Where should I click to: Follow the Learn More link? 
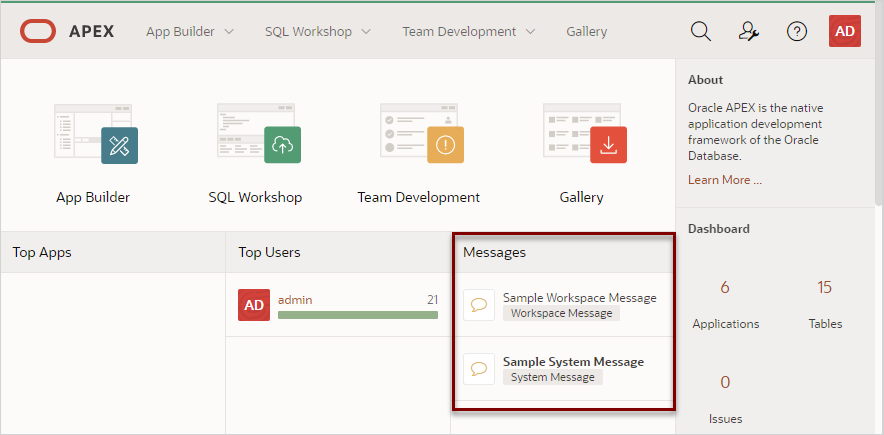tap(725, 180)
